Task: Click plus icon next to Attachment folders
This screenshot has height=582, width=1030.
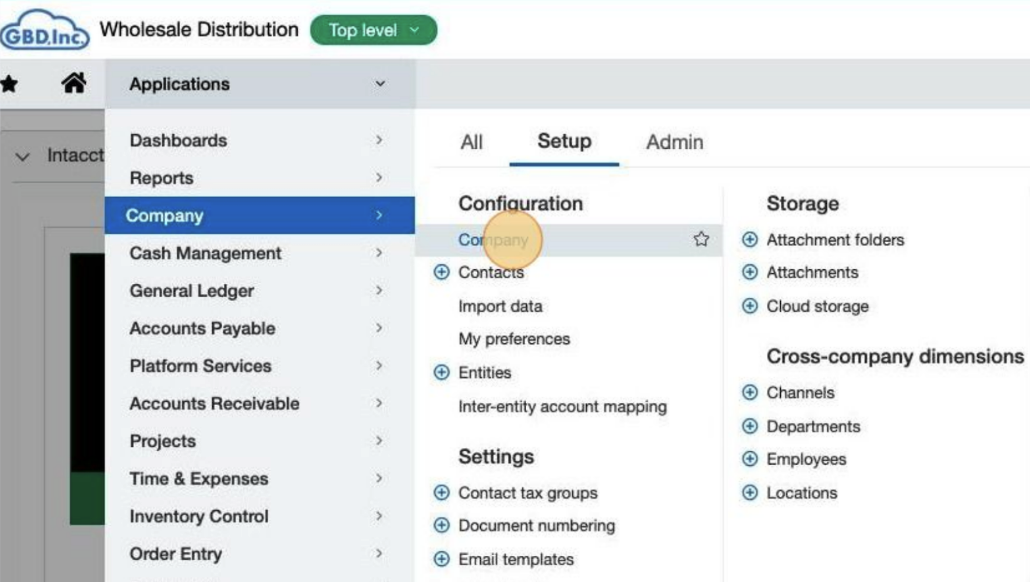Action: point(750,240)
